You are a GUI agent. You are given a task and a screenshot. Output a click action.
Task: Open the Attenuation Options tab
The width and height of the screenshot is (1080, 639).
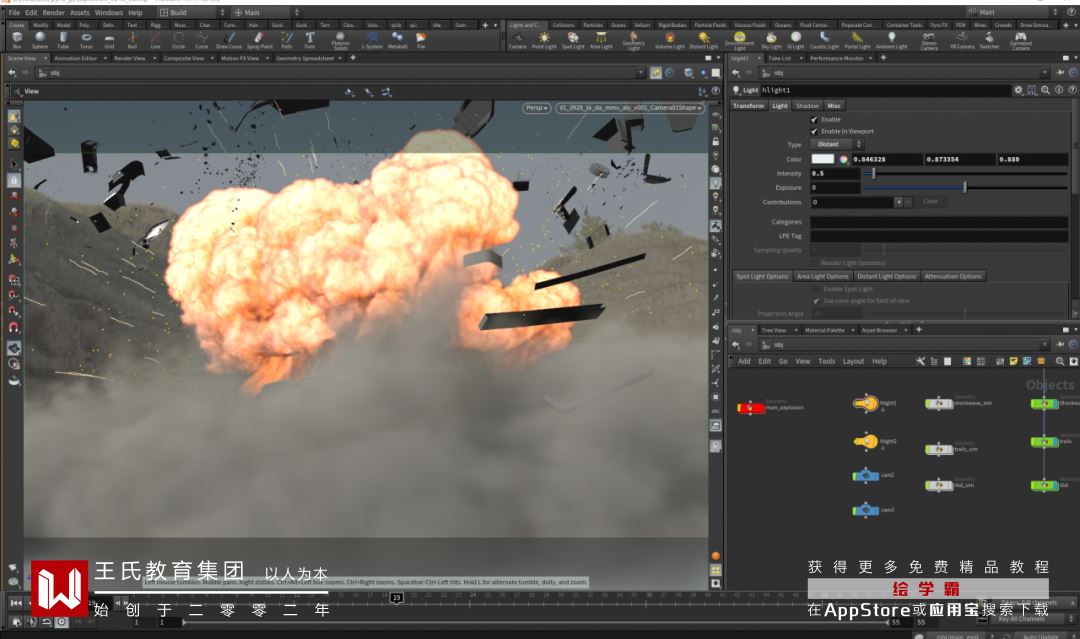pyautogui.click(x=953, y=276)
